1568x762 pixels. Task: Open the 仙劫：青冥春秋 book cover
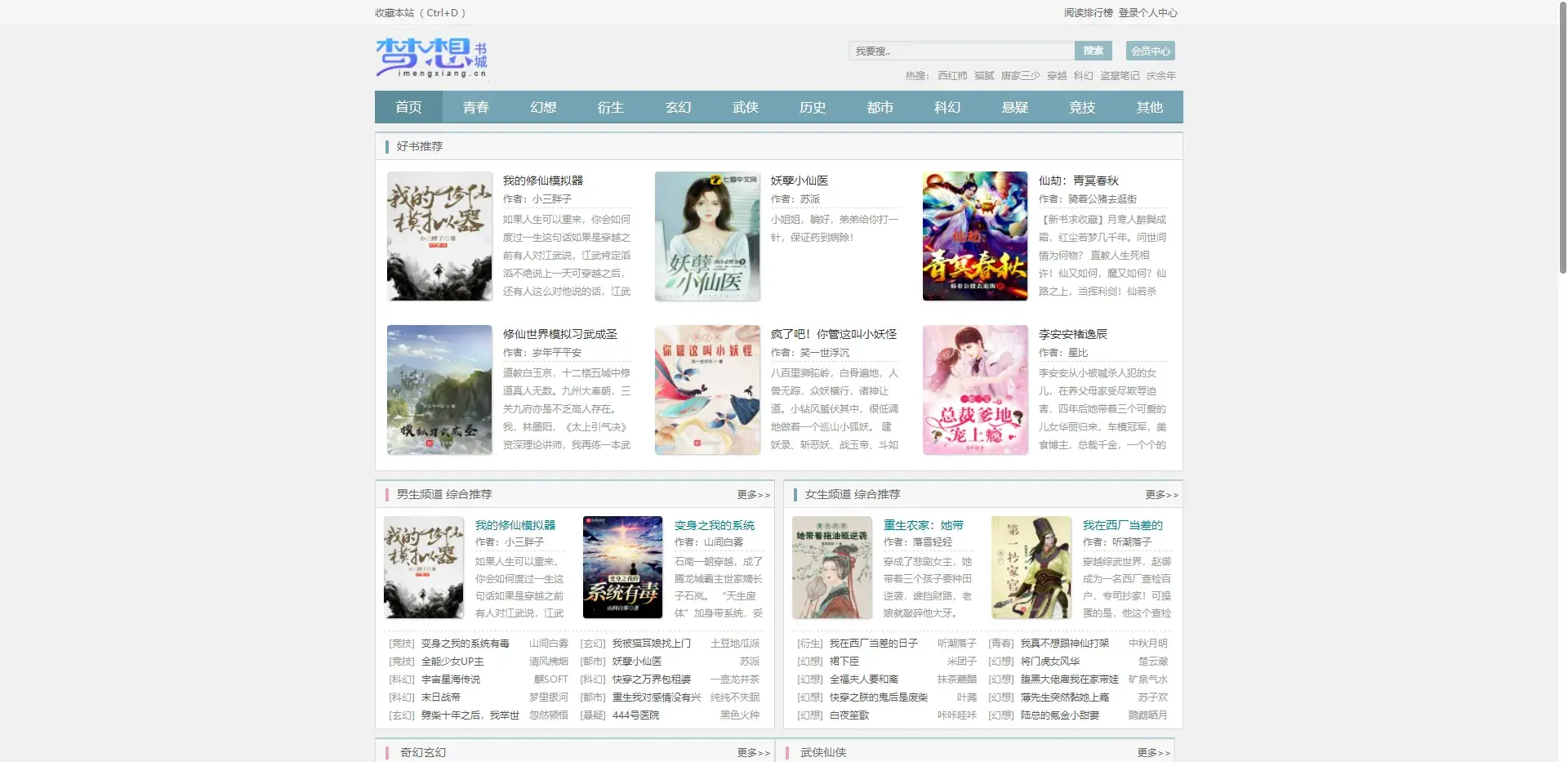pos(975,236)
